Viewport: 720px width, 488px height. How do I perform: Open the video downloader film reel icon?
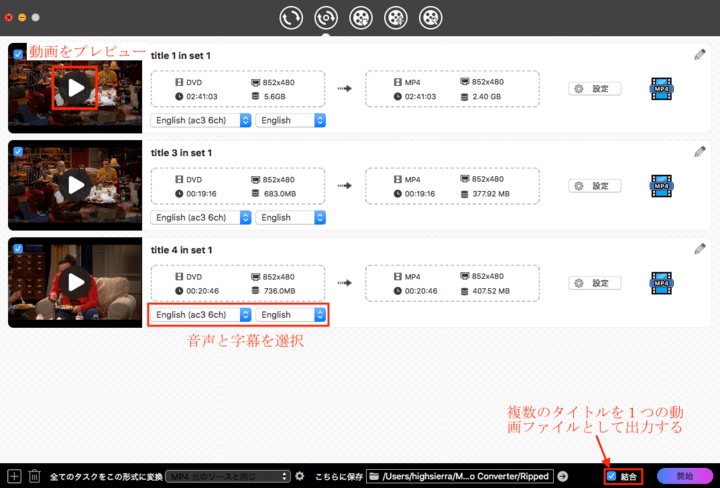tap(361, 17)
